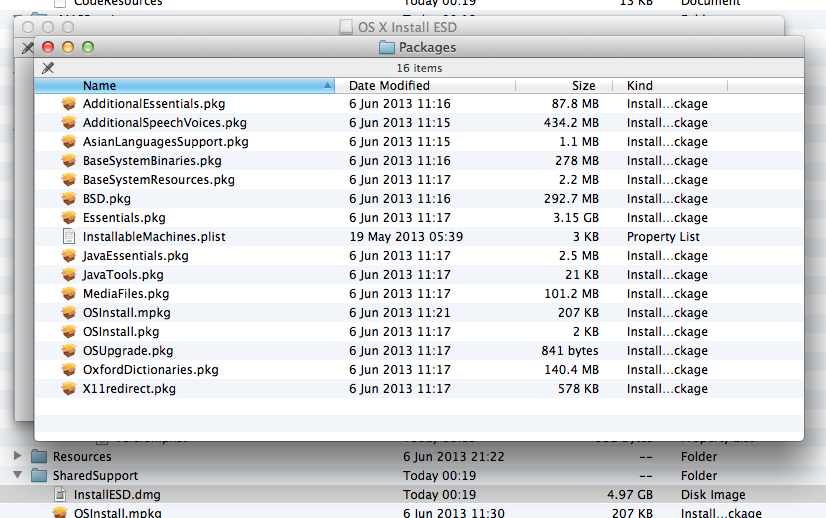Click the Property List kind cell
The image size is (826, 518).
click(663, 237)
